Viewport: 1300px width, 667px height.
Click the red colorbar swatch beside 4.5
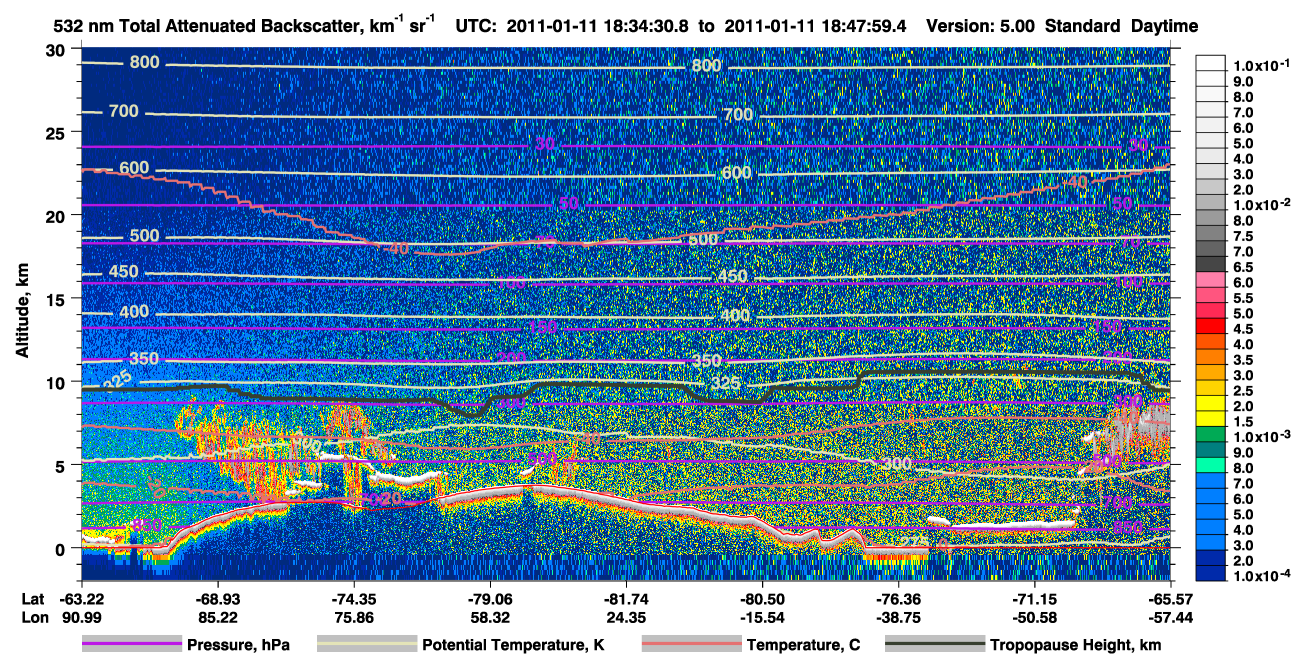tap(1211, 328)
